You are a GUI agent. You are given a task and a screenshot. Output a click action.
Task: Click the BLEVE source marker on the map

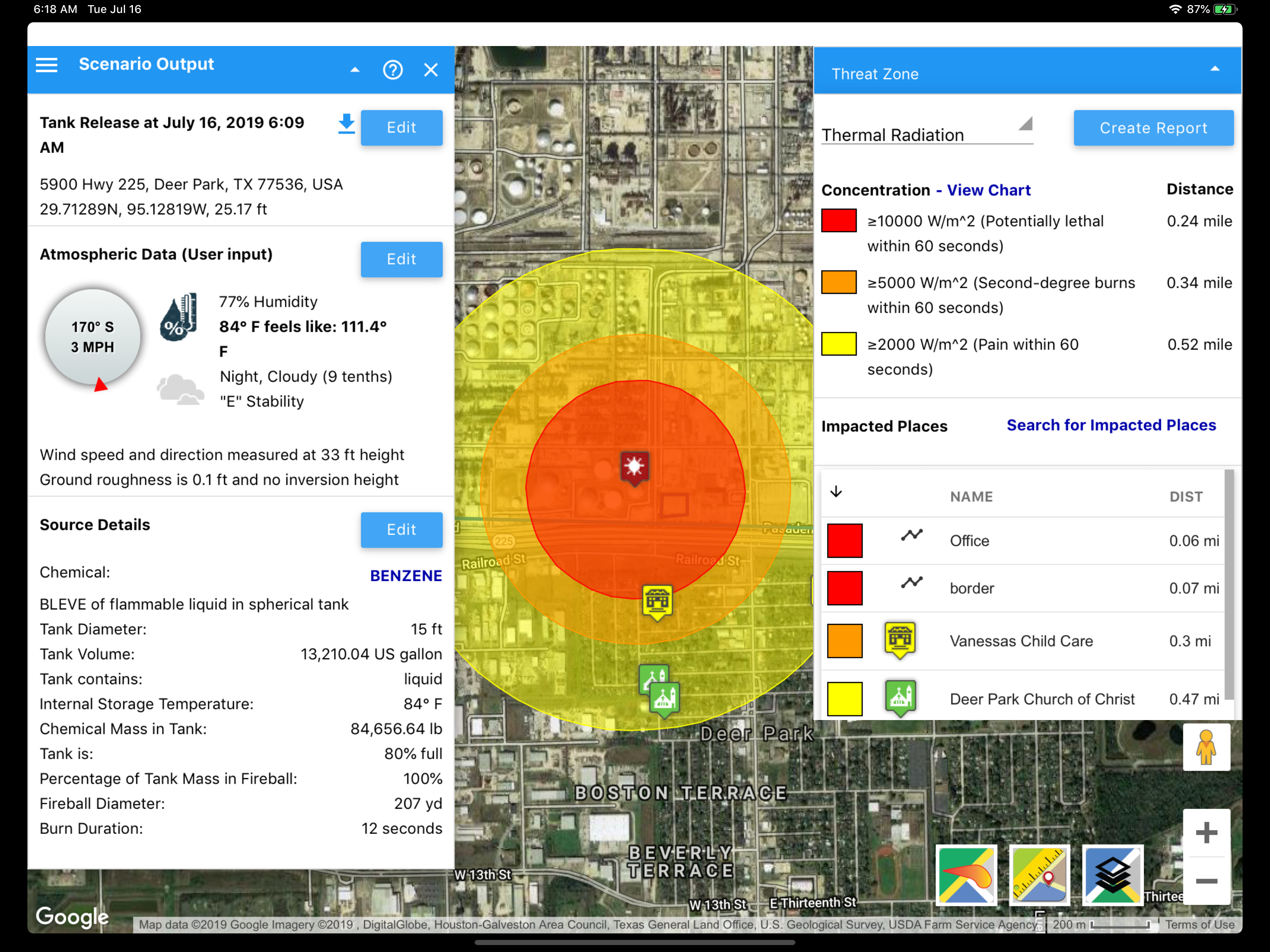click(635, 469)
